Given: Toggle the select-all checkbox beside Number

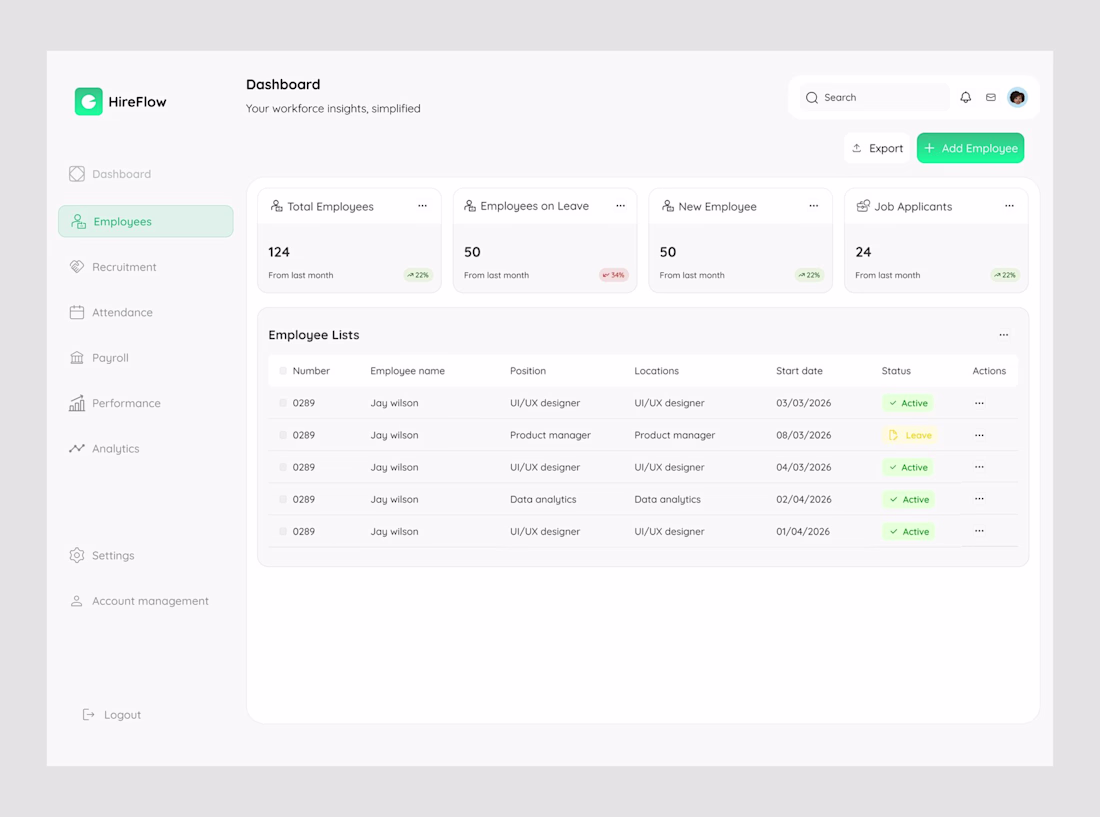Looking at the screenshot, I should pos(283,371).
